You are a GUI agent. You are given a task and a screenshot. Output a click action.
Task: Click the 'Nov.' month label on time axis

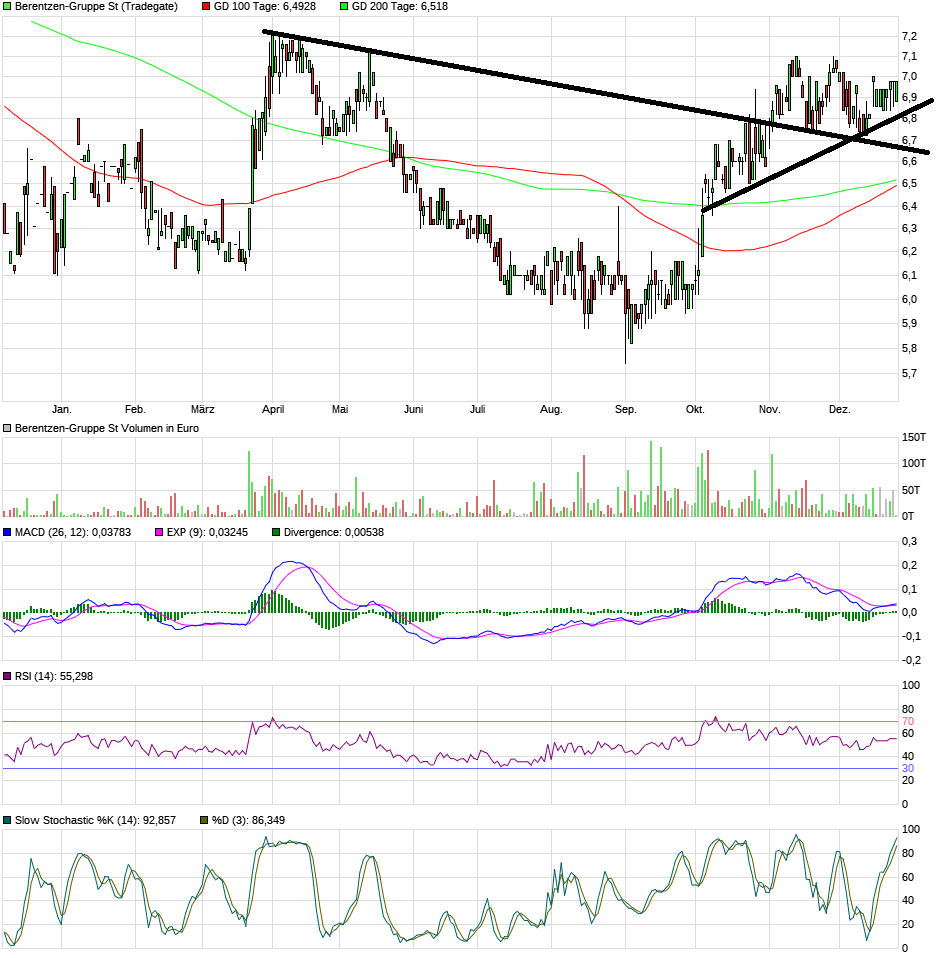(x=770, y=409)
